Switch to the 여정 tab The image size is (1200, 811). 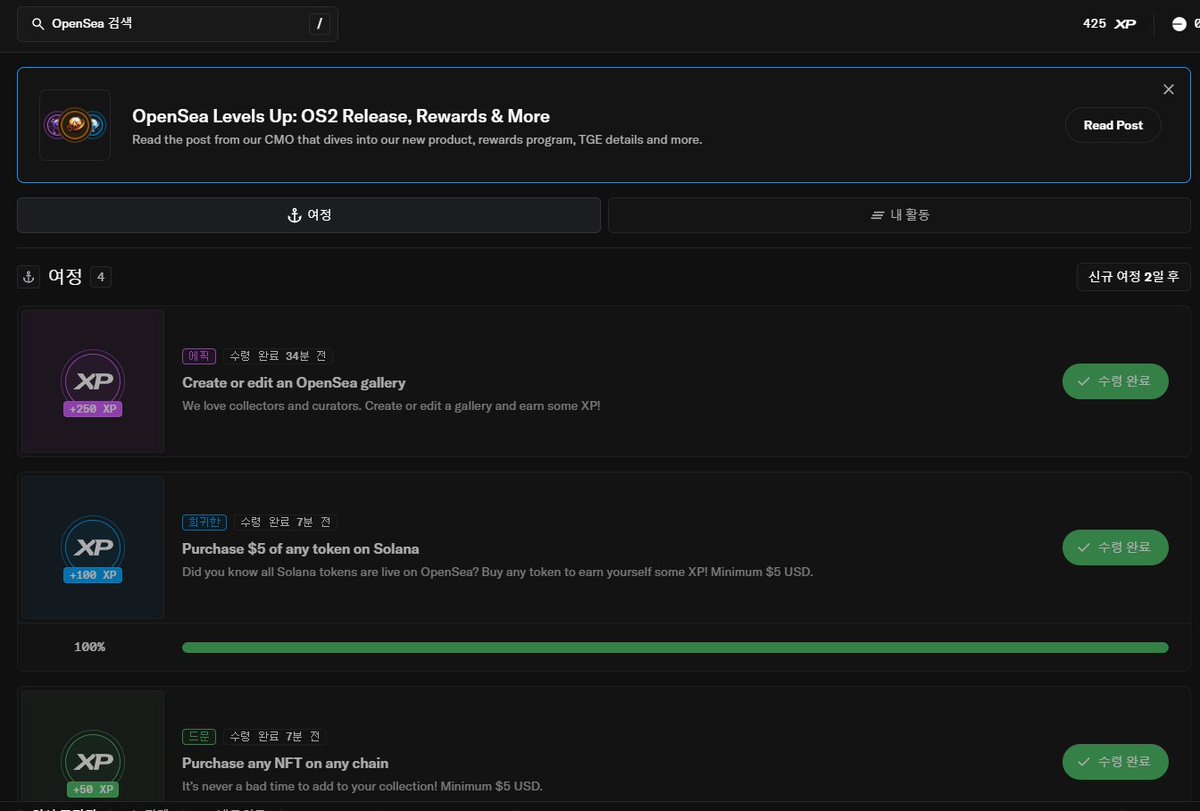(x=309, y=215)
